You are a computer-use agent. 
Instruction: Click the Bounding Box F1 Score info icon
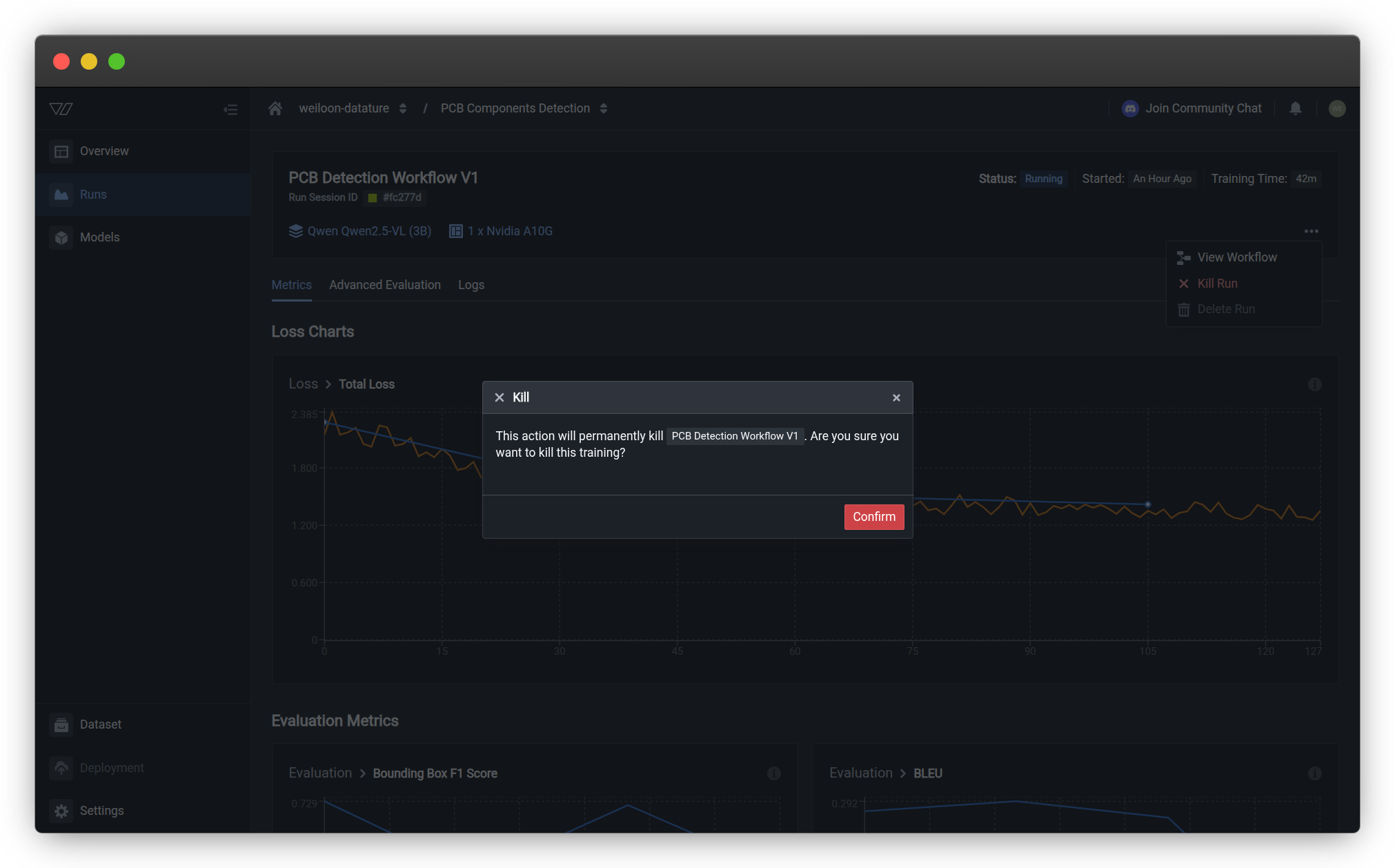pos(773,773)
